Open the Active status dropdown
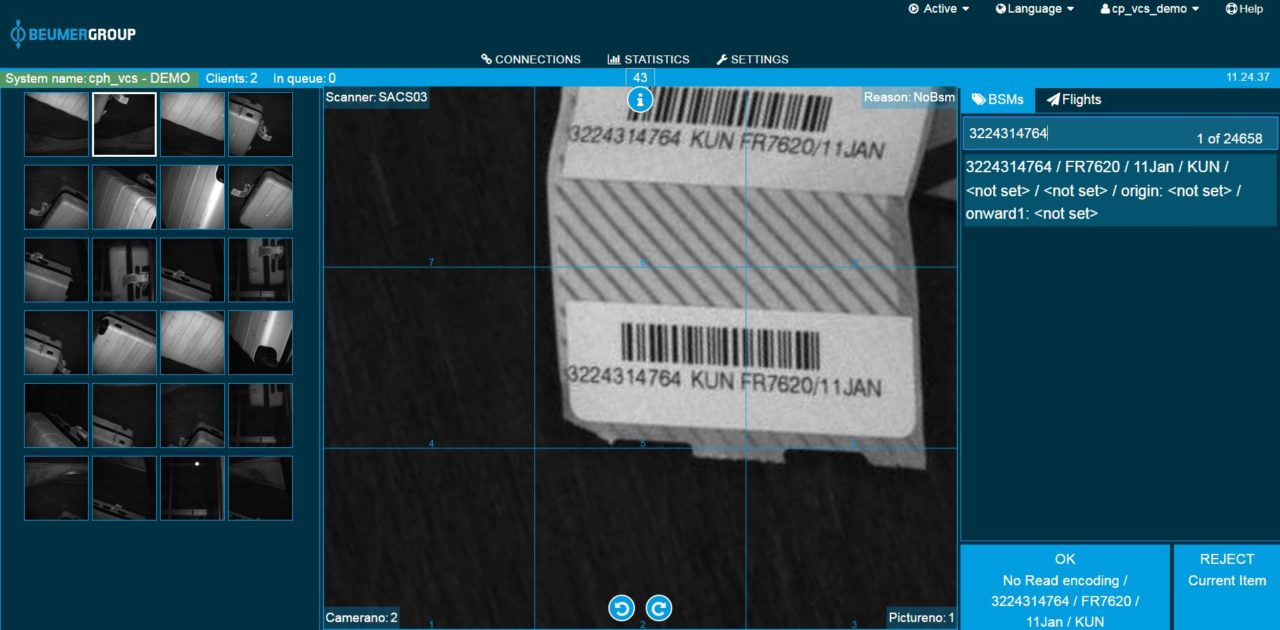The height and width of the screenshot is (630, 1280). tap(939, 9)
